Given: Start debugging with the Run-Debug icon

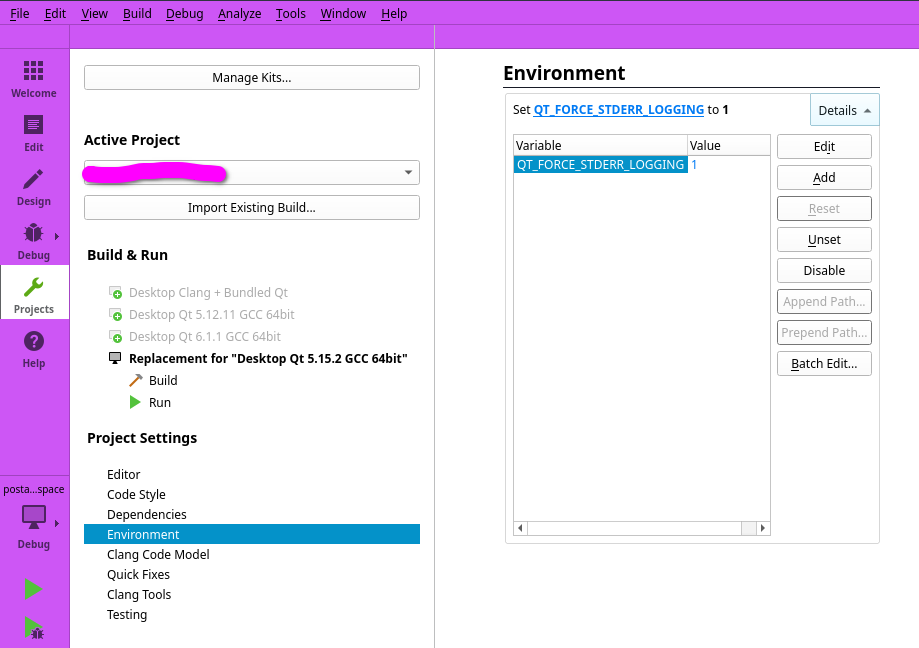Looking at the screenshot, I should (x=34, y=628).
